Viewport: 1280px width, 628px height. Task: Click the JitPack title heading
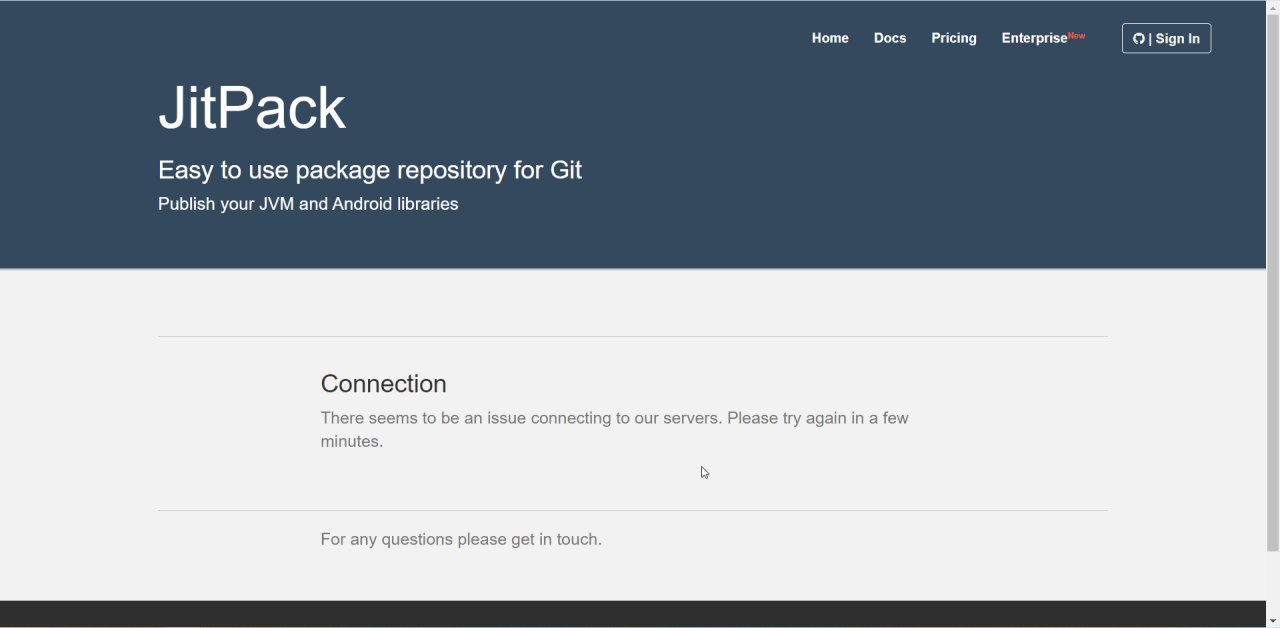point(252,108)
